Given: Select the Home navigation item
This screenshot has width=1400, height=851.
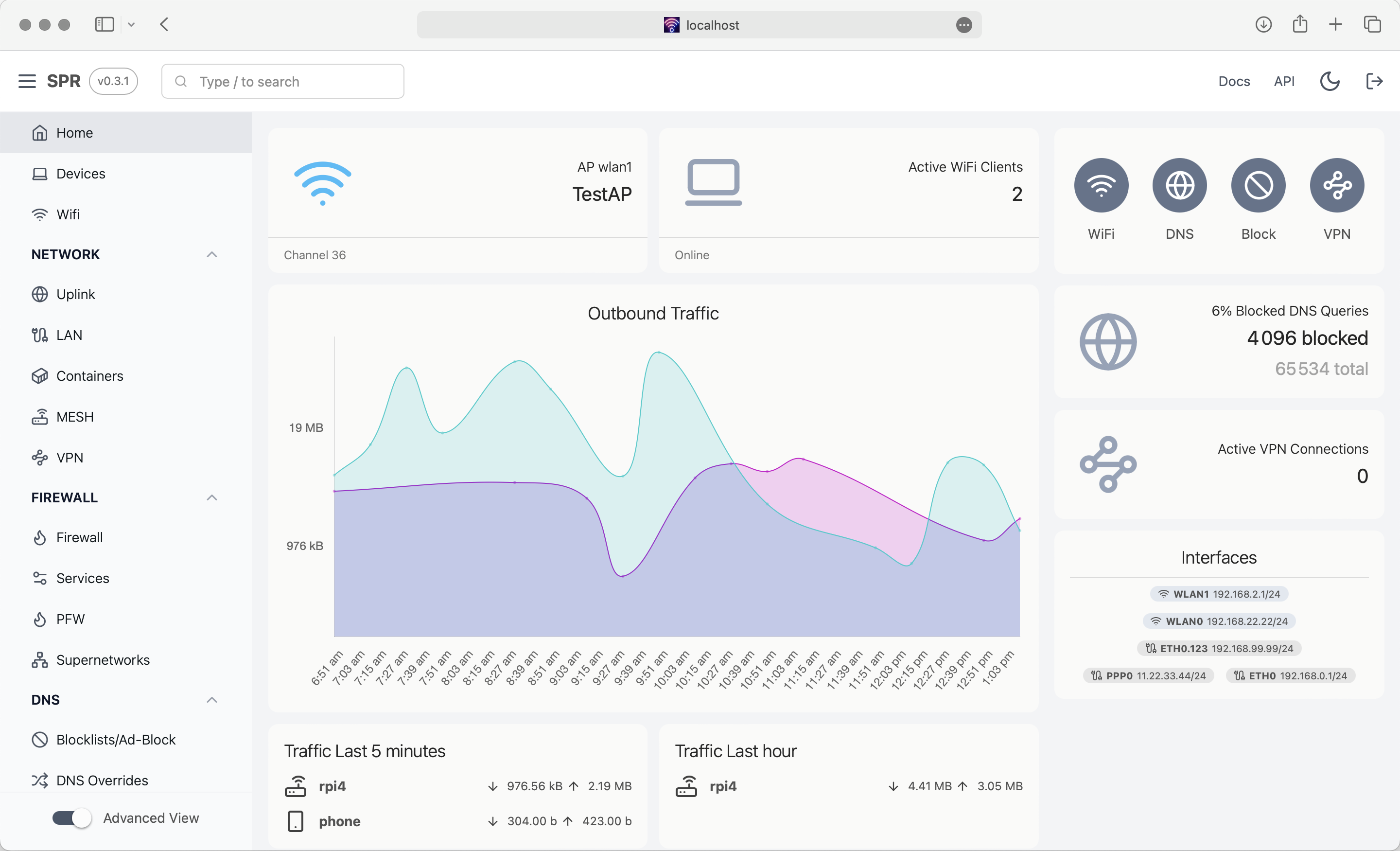Looking at the screenshot, I should pyautogui.click(x=74, y=132).
